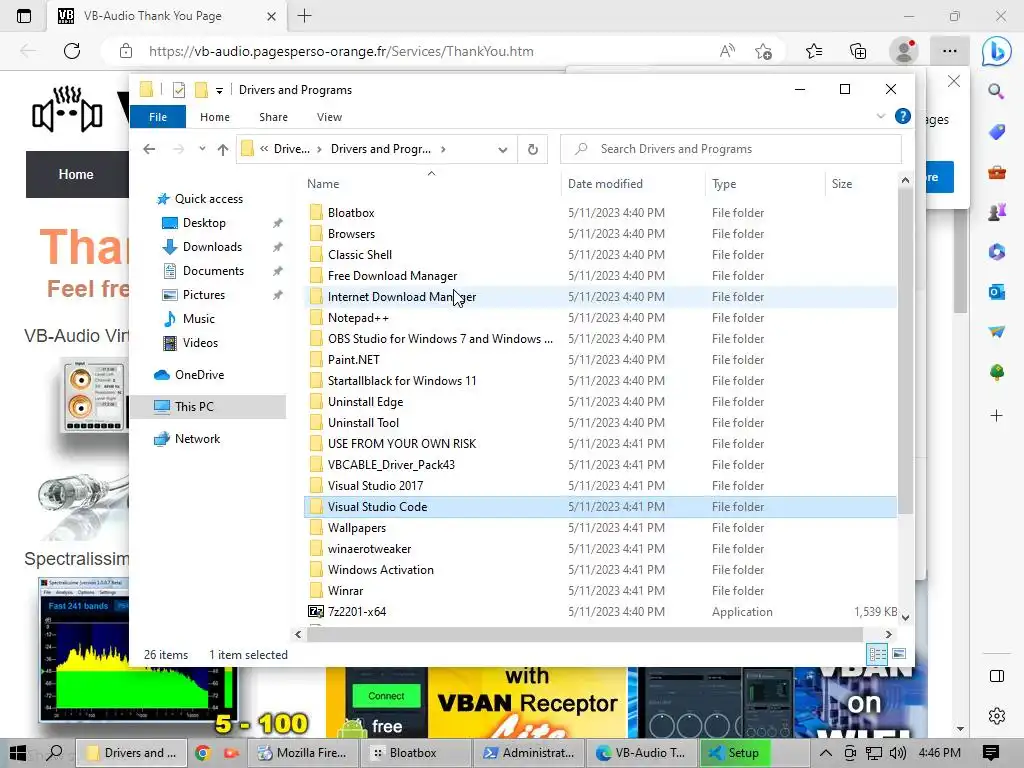
Task: Open Edge Settings and more menu
Action: pyautogui.click(x=950, y=51)
